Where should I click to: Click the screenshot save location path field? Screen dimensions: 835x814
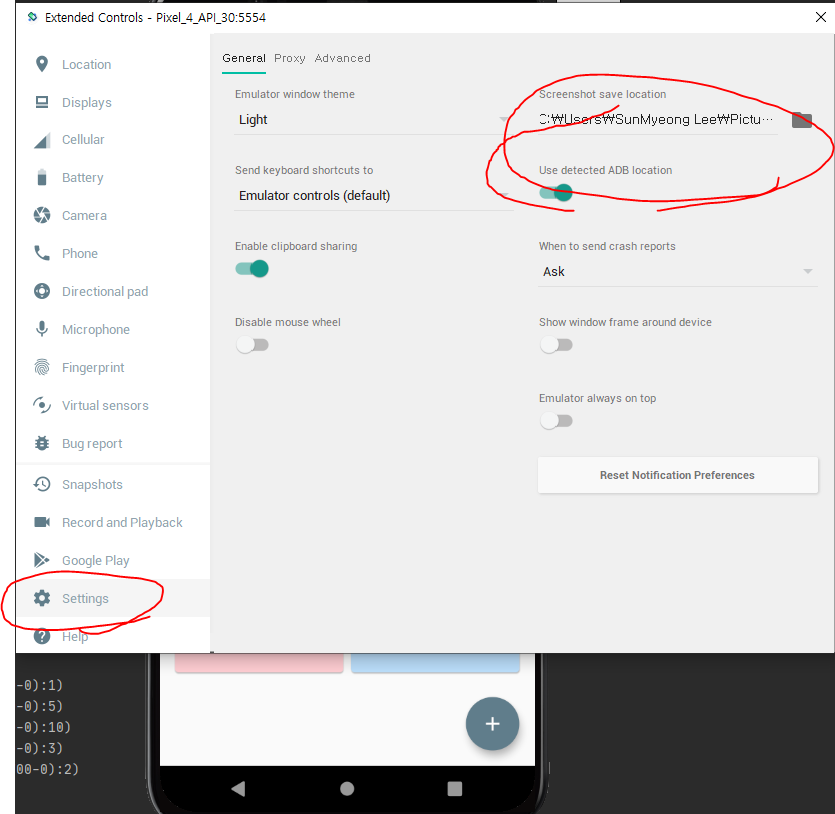tap(658, 120)
